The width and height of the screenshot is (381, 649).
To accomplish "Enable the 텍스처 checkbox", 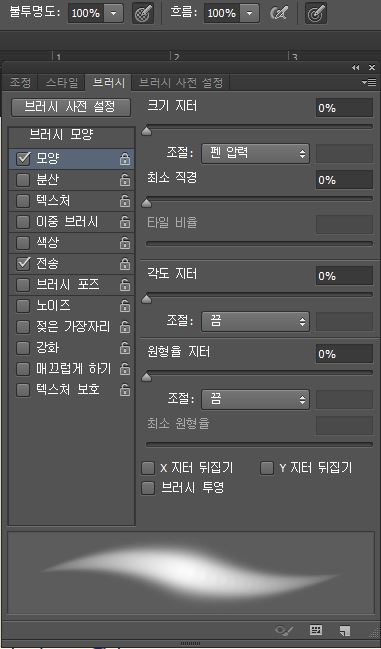I will click(x=23, y=201).
